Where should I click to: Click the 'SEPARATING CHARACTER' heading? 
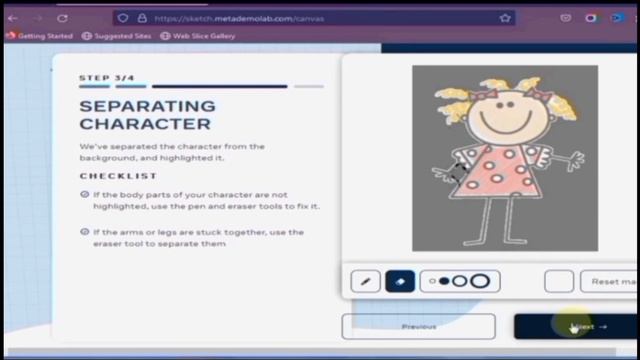(147, 115)
